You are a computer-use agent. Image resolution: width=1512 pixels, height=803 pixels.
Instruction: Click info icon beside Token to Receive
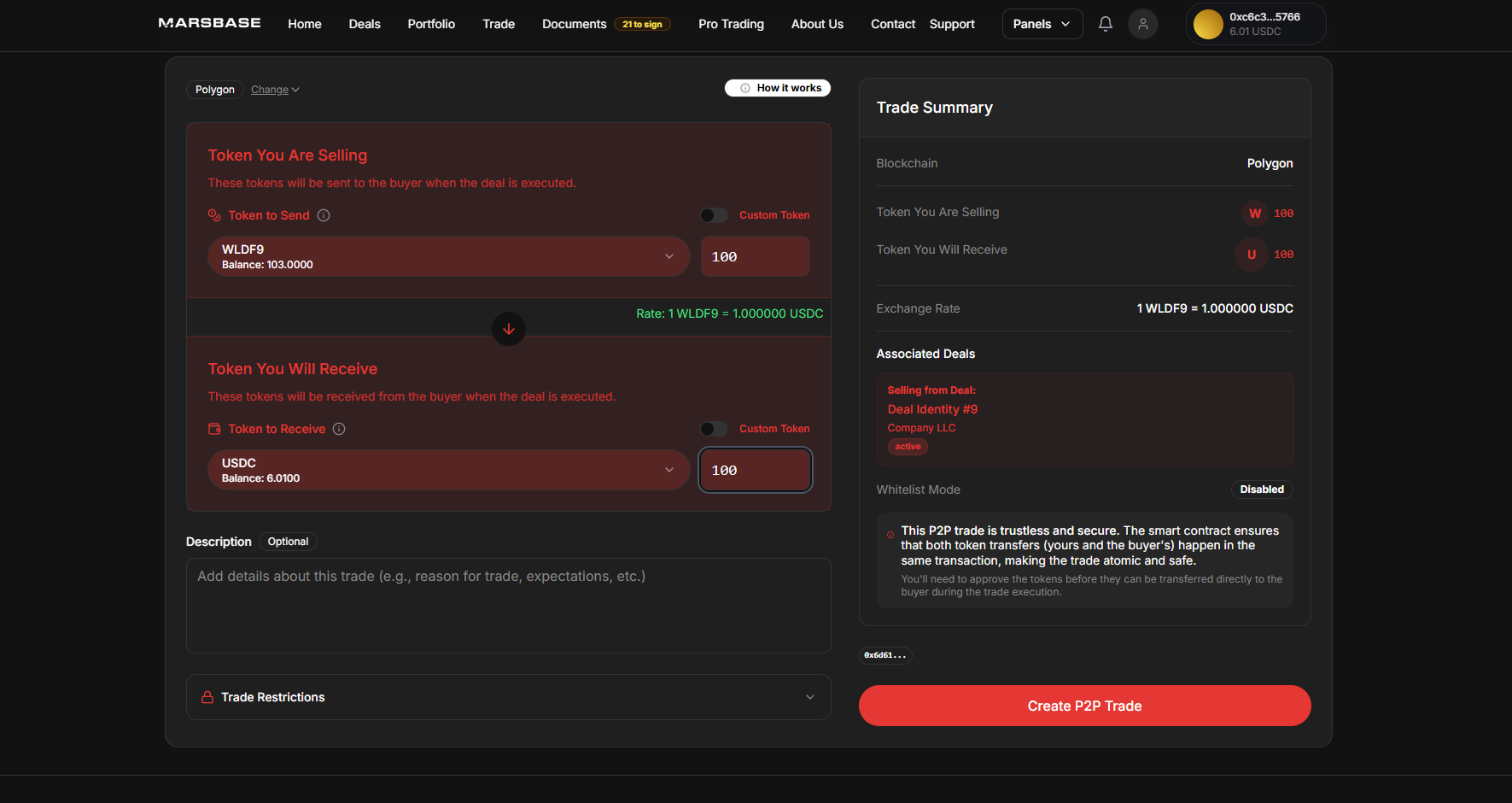(x=339, y=429)
